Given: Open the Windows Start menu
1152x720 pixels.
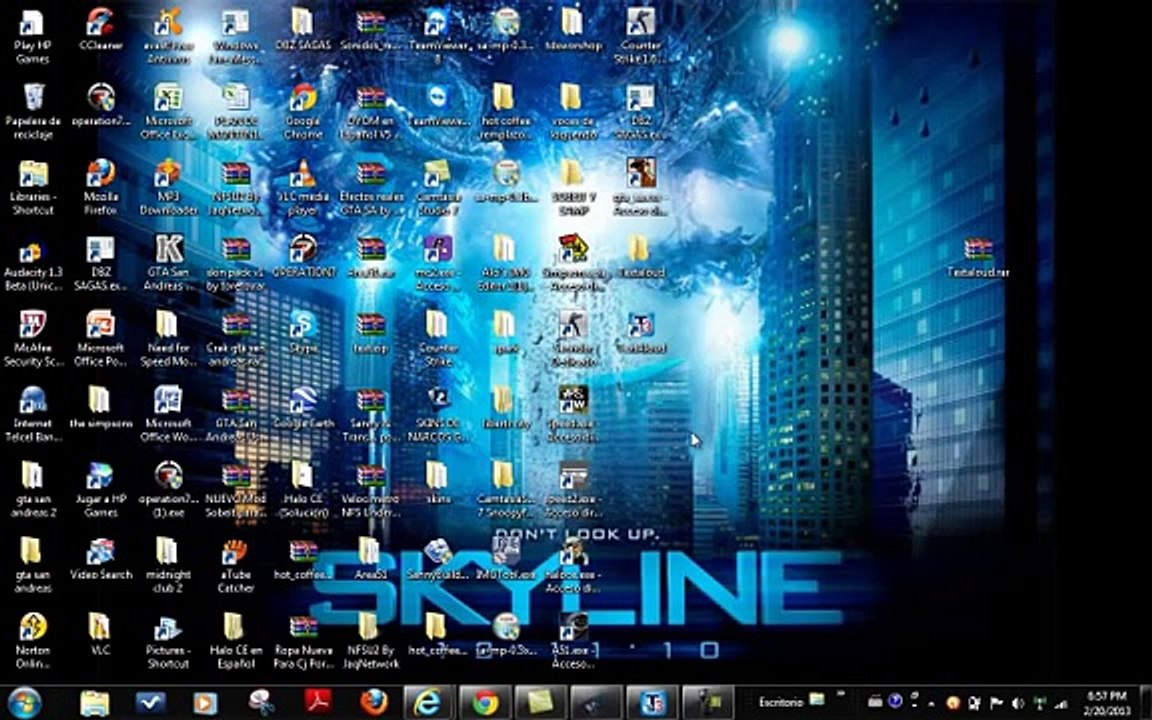Looking at the screenshot, I should pyautogui.click(x=24, y=702).
